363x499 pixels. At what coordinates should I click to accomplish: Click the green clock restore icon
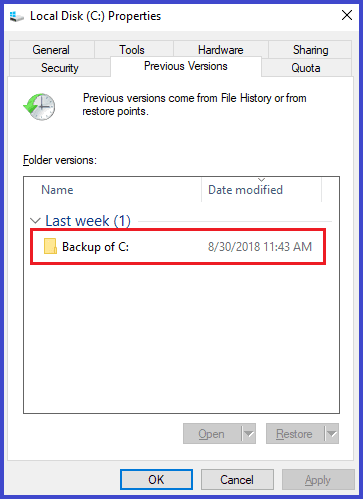click(x=39, y=106)
